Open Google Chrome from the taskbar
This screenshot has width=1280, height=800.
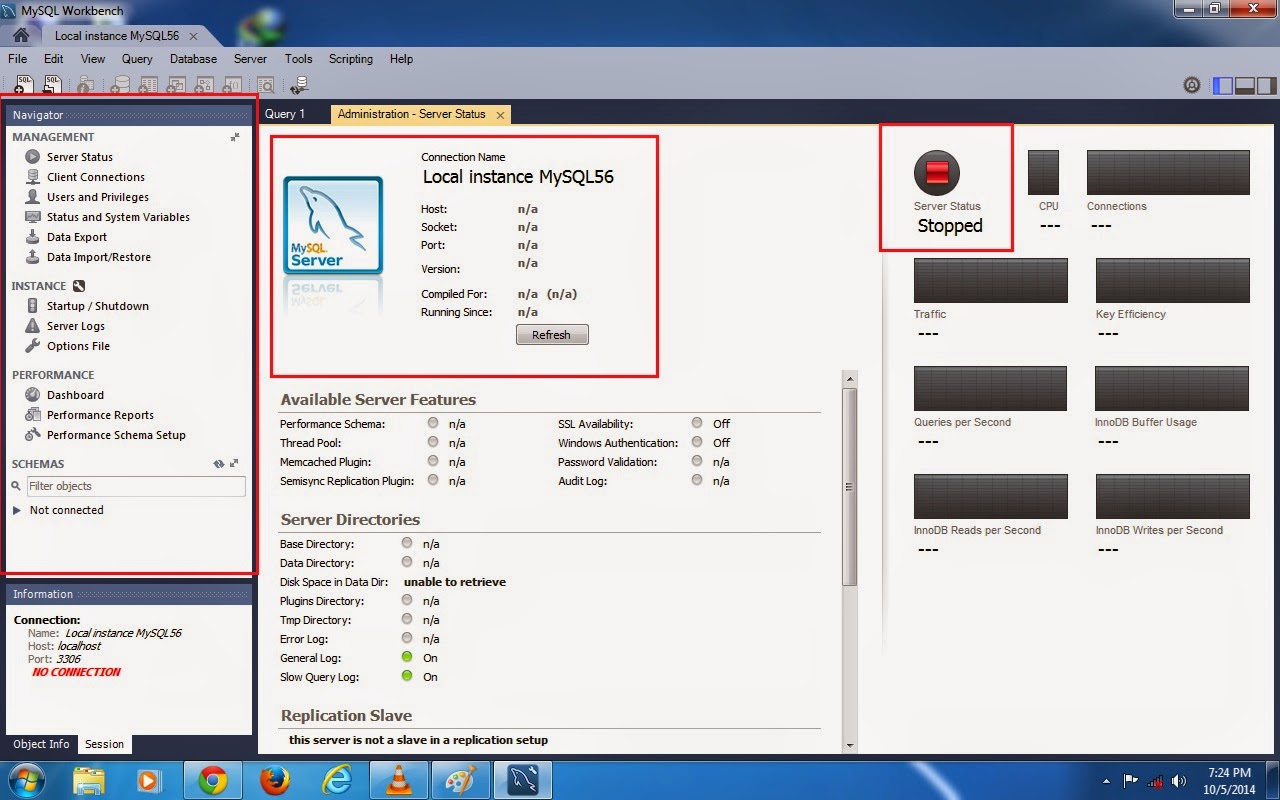click(212, 780)
